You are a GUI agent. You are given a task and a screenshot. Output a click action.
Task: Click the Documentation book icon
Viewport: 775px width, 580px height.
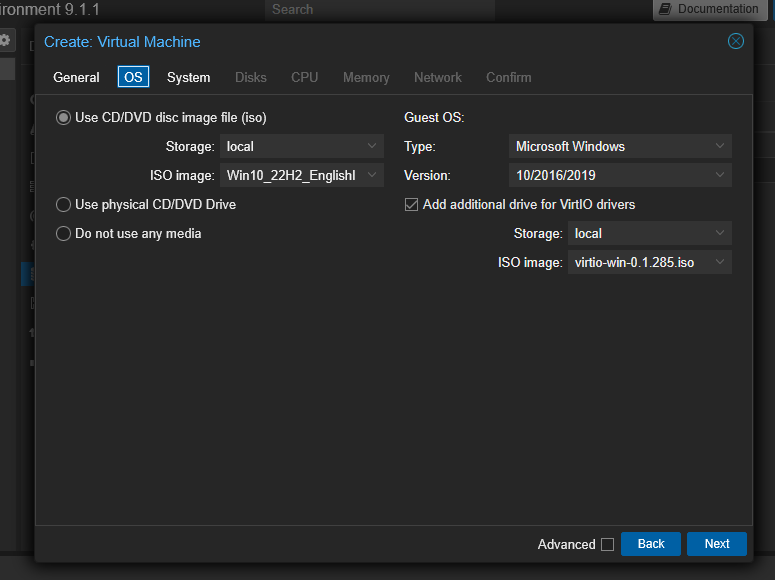click(x=665, y=9)
